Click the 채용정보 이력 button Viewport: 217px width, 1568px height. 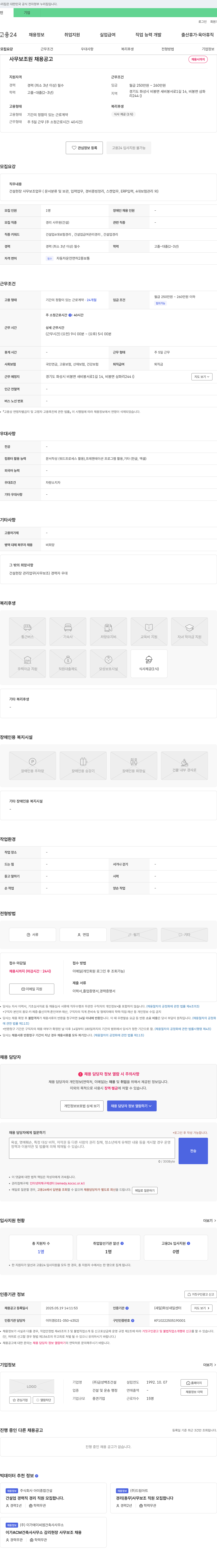[194, 1392]
